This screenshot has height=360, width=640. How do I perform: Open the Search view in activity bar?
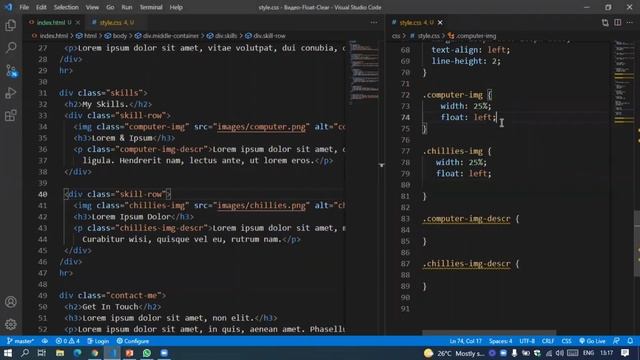pos(11,48)
